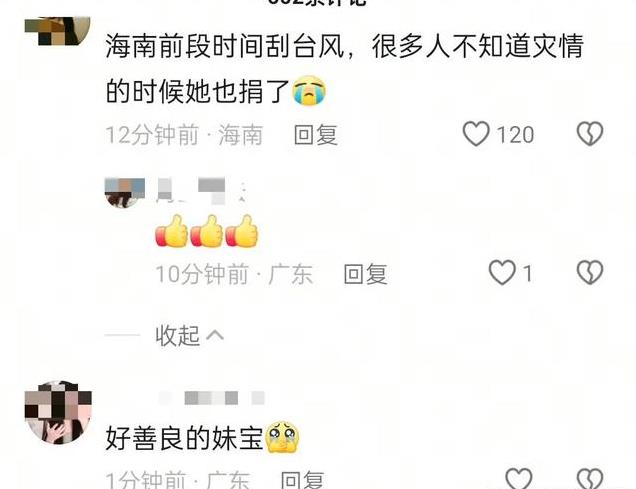636x489 pixels.
Task: Tap the 120 like count
Action: 515,135
